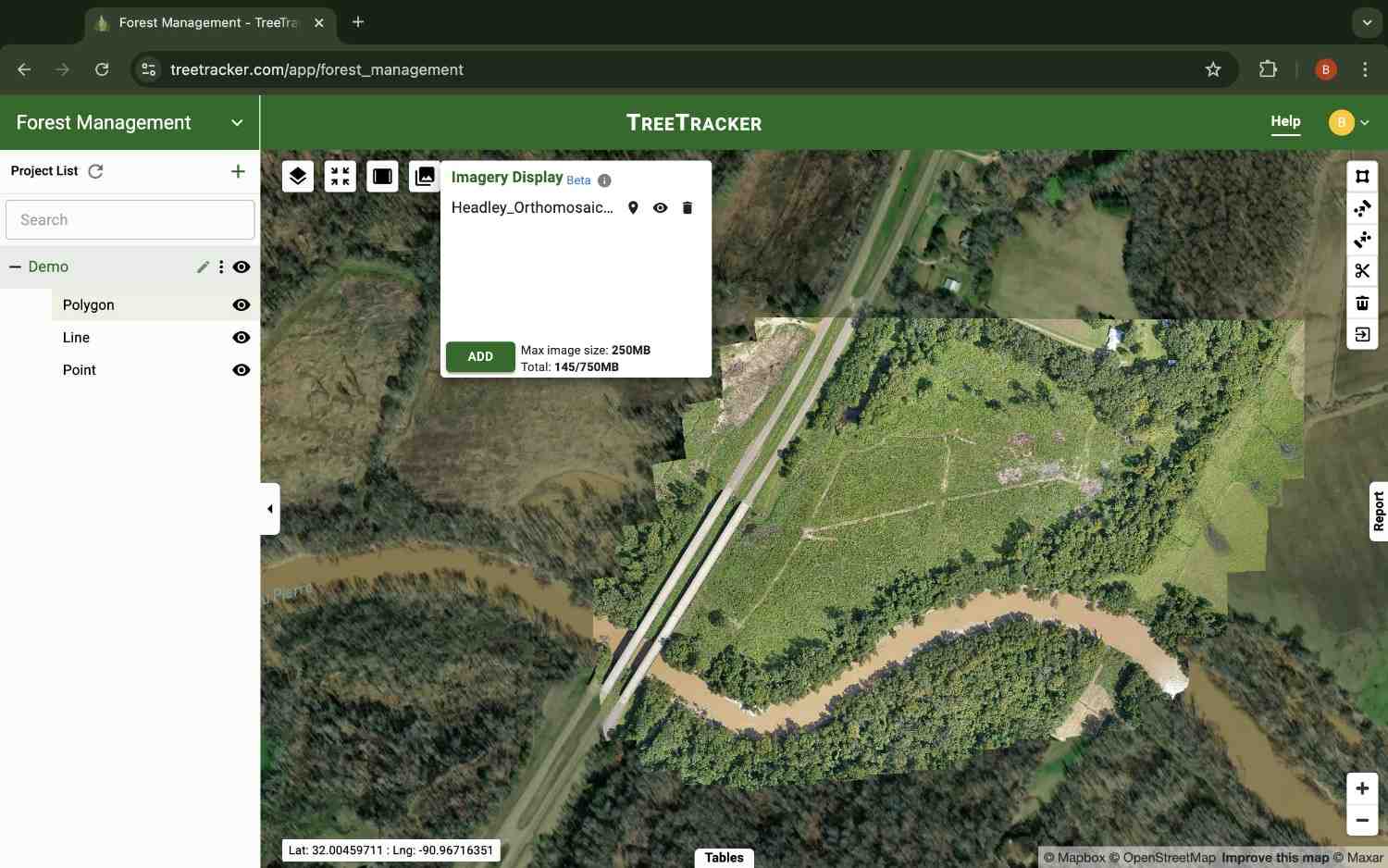
Task: Open the map layers selector
Action: pyautogui.click(x=298, y=176)
